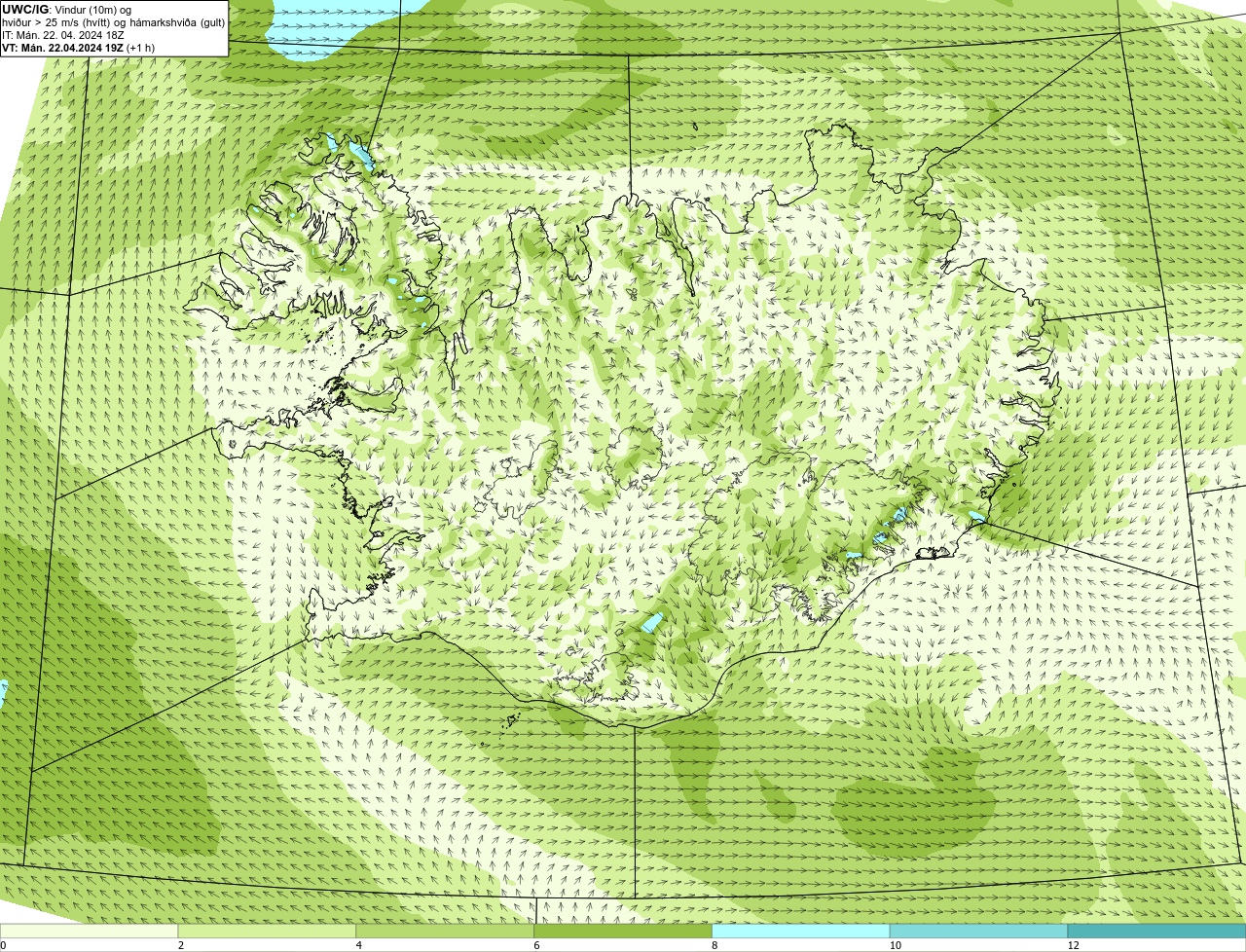Screen dimensions: 1246x952
Task: Click the 4–6 m/s green legend swatch
Action: (445, 932)
